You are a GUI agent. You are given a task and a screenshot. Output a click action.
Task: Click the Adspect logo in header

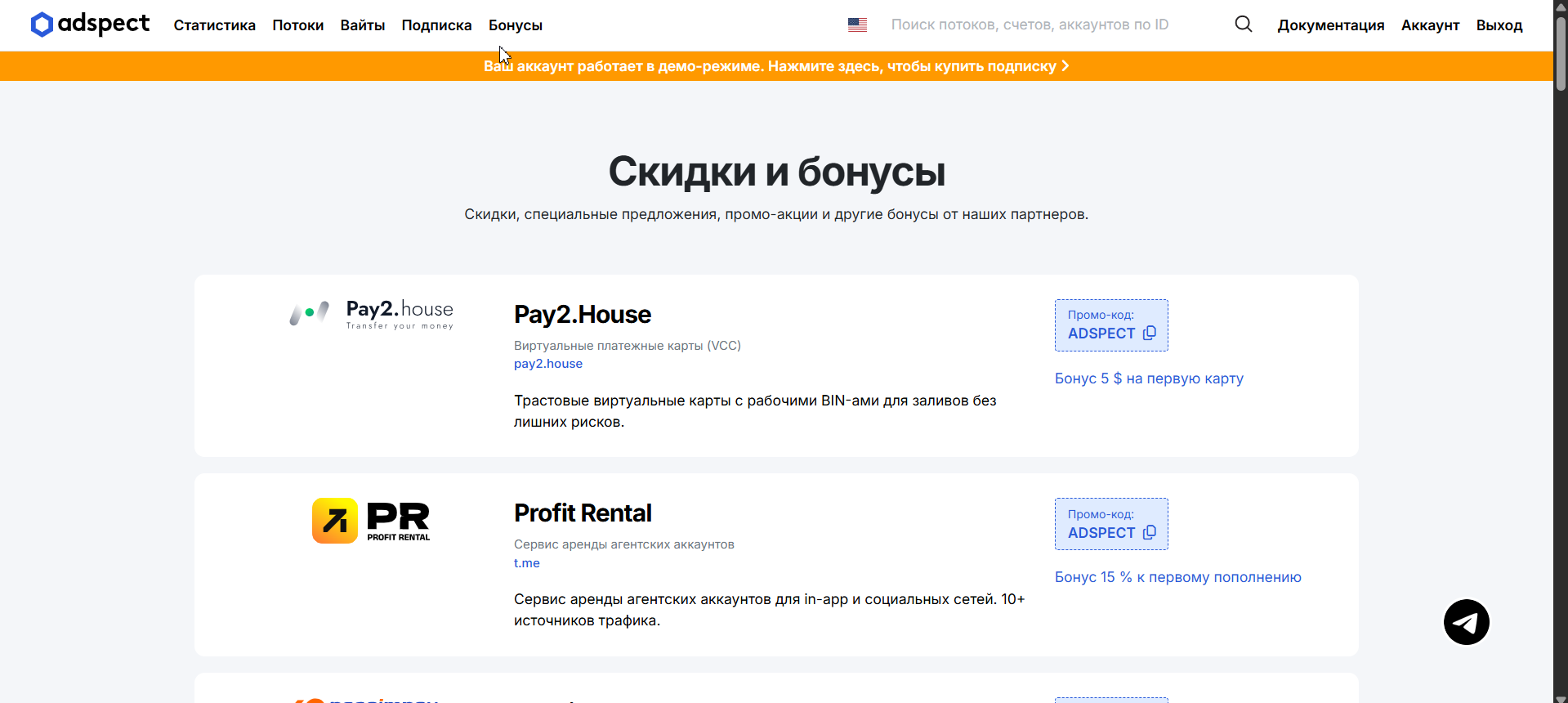coord(90,25)
